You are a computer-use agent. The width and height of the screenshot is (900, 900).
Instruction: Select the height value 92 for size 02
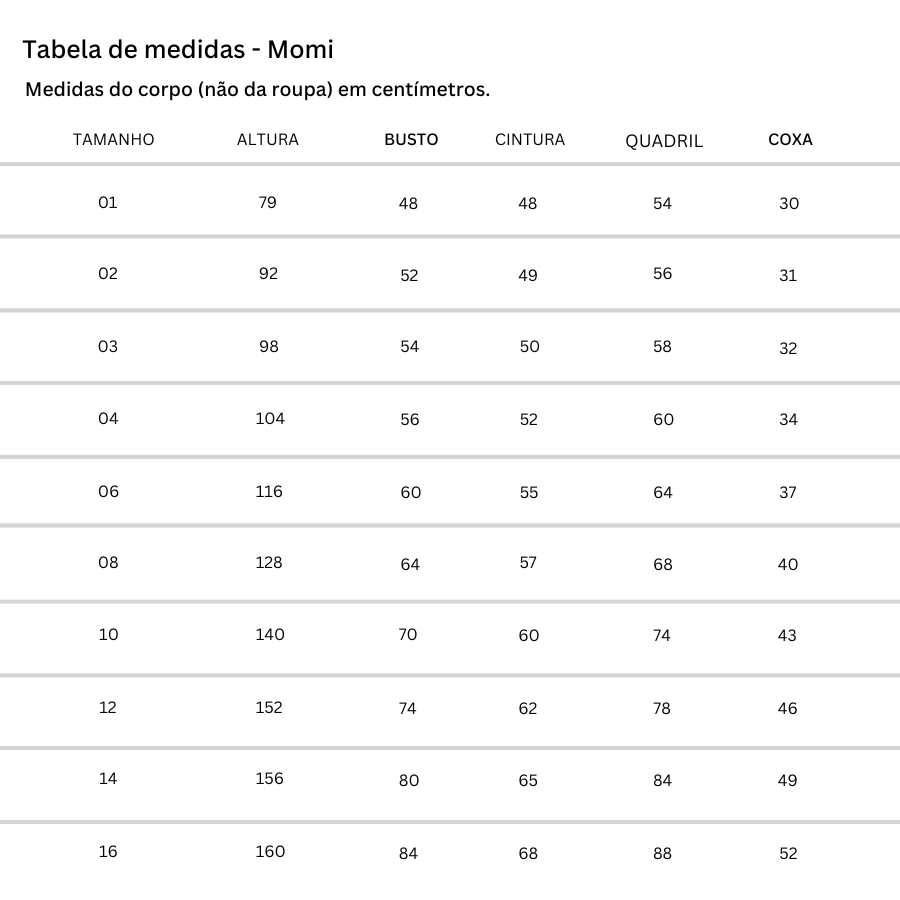(268, 273)
